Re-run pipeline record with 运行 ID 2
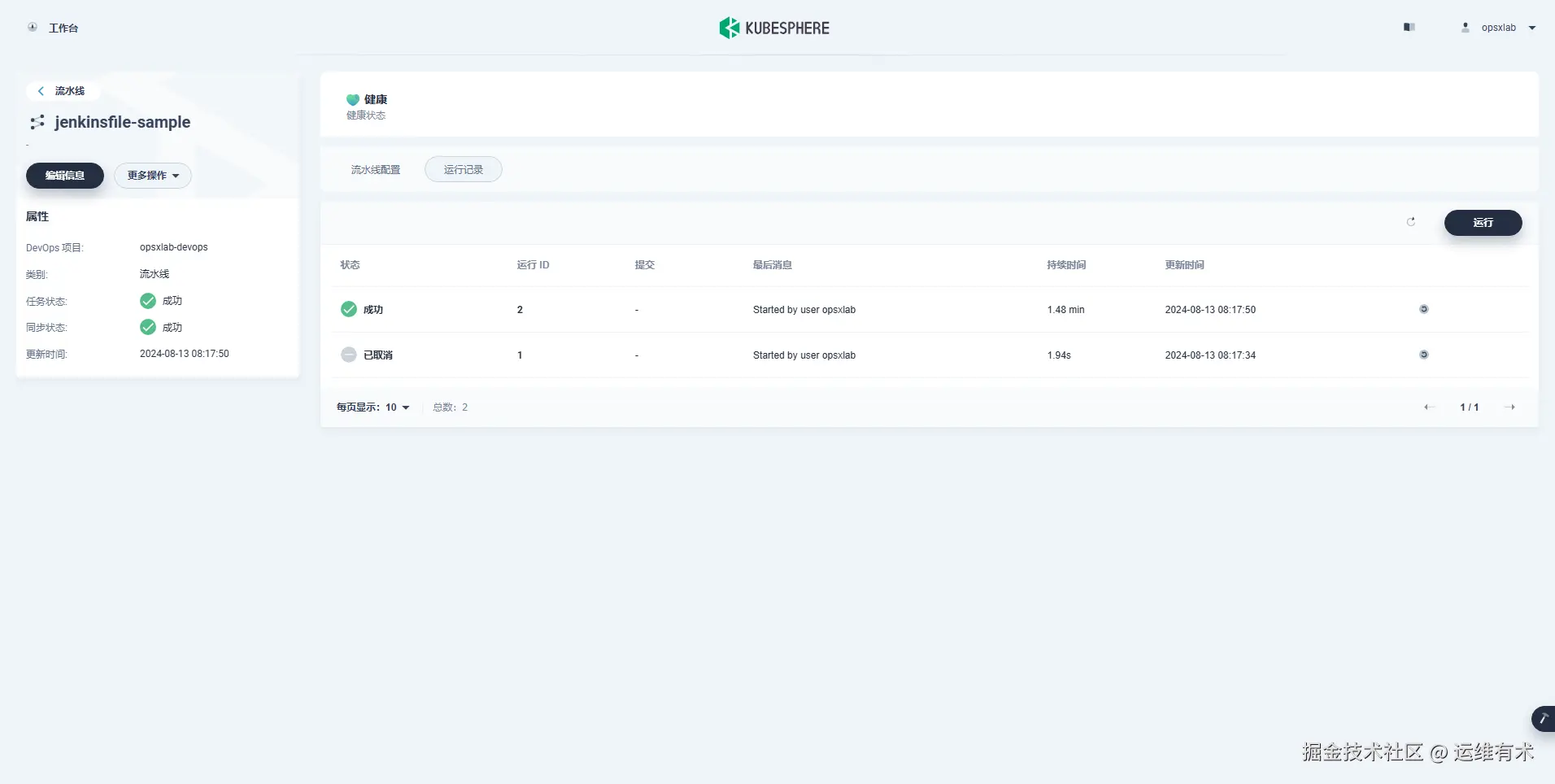This screenshot has width=1555, height=784. point(1423,309)
